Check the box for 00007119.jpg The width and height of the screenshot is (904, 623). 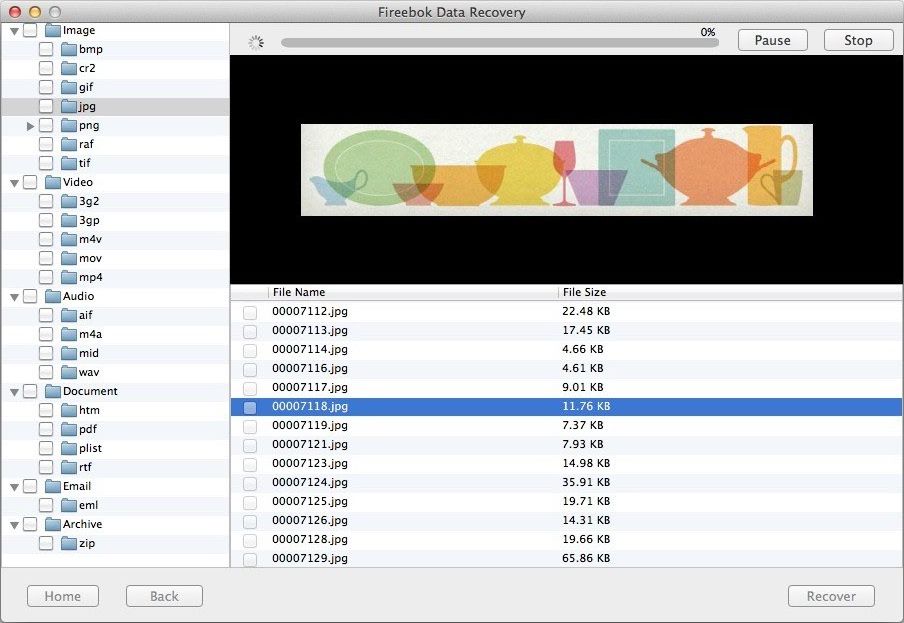(x=250, y=426)
